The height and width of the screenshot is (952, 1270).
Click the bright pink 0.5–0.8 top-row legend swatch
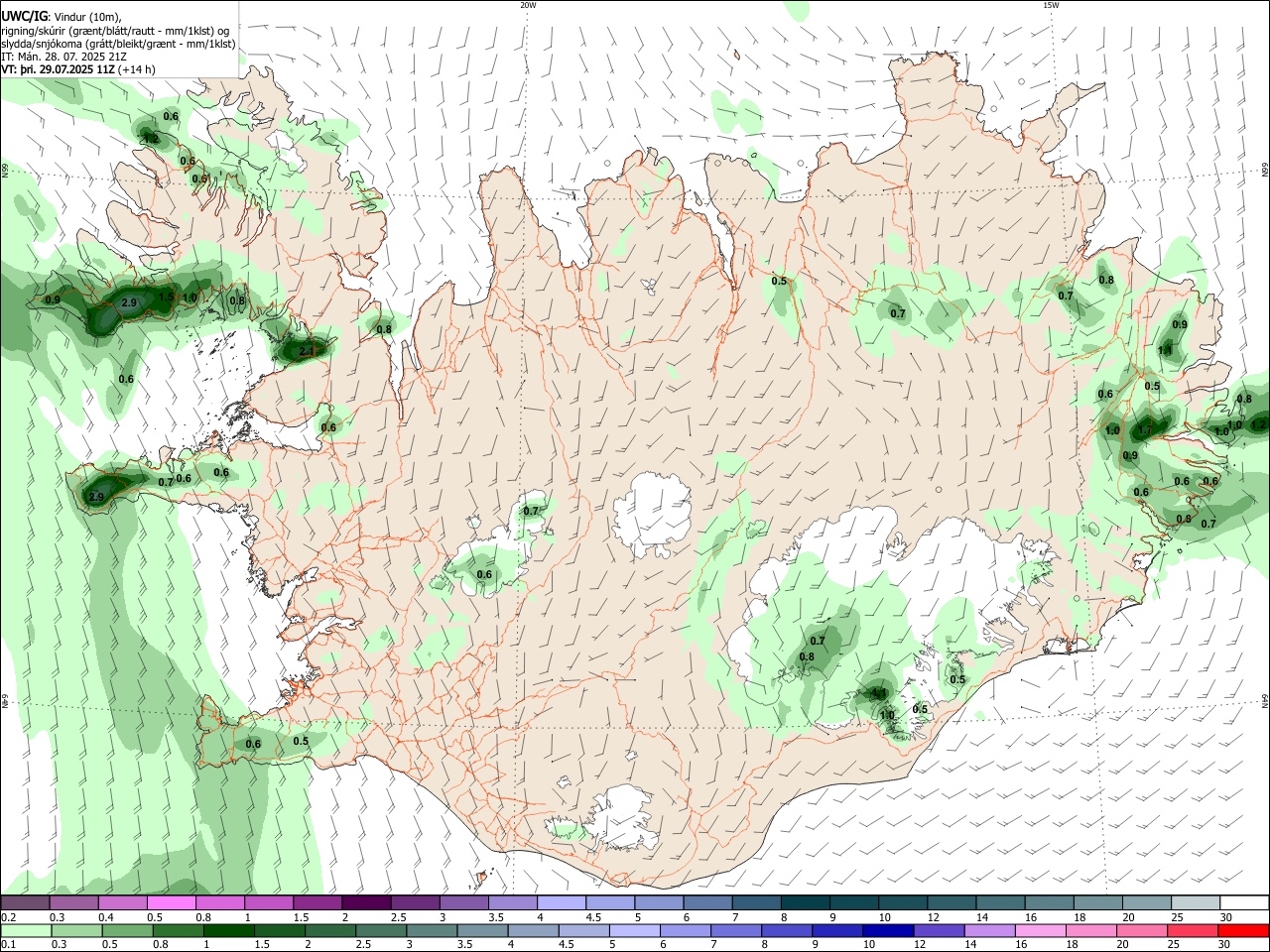point(171,903)
